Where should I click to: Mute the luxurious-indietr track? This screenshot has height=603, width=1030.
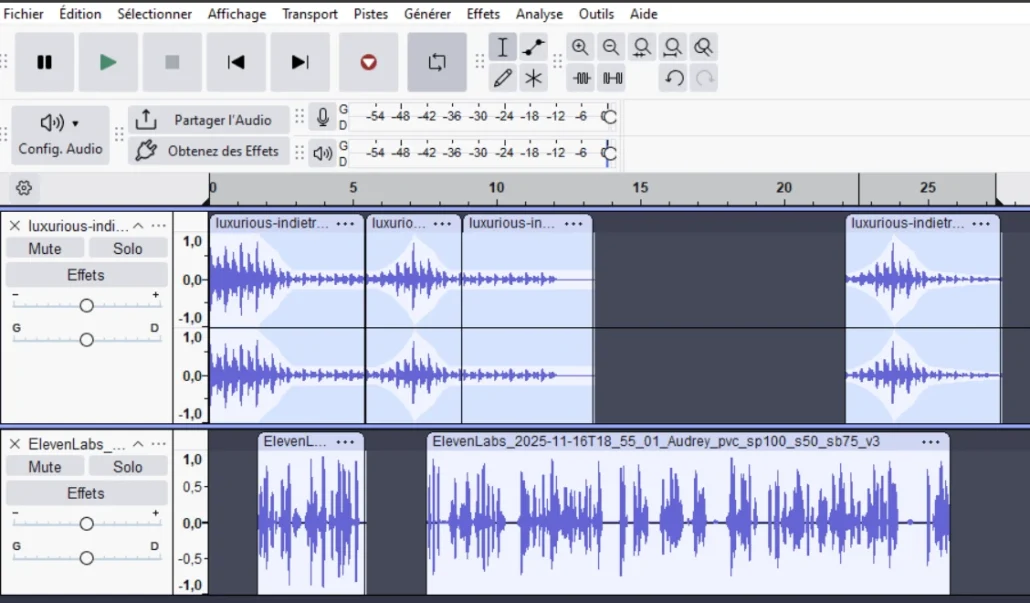pos(44,248)
